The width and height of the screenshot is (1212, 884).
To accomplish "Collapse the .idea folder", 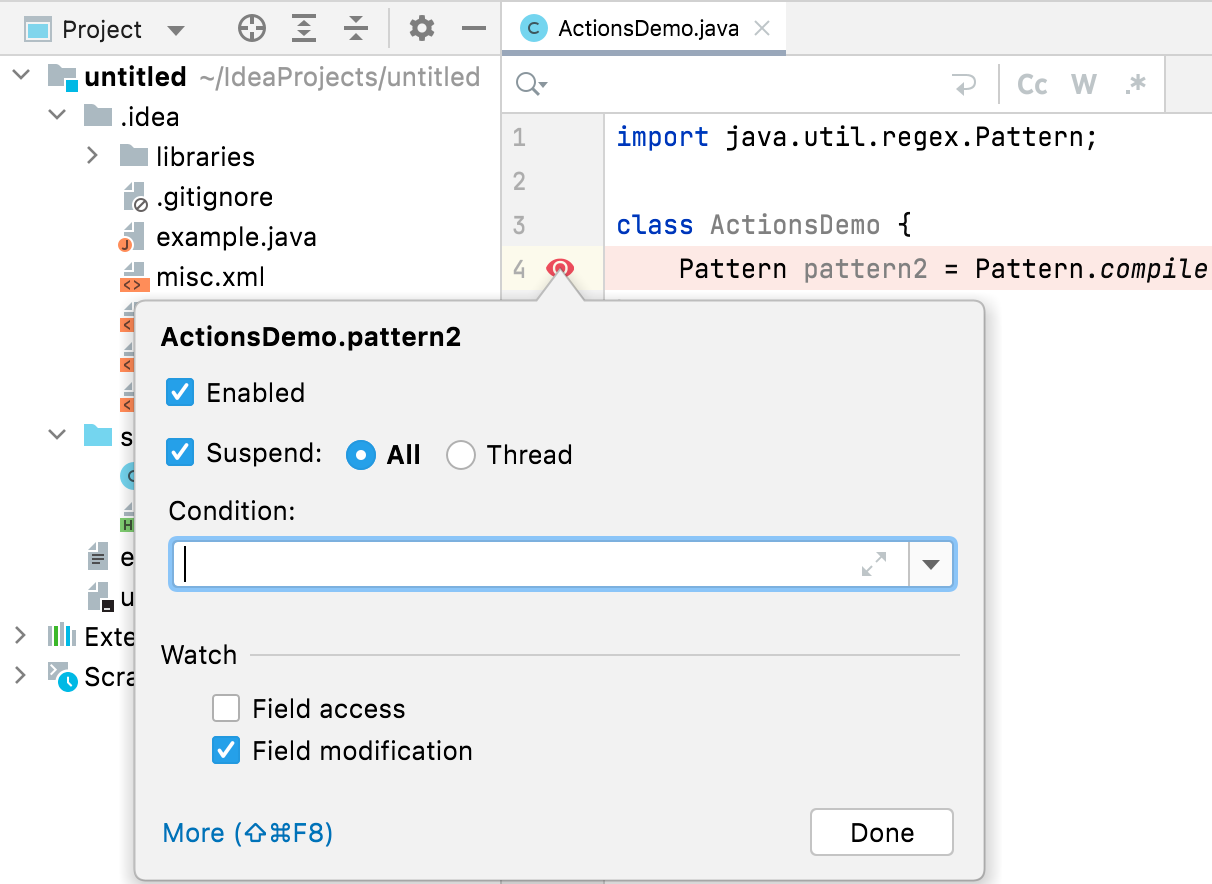I will [57, 116].
